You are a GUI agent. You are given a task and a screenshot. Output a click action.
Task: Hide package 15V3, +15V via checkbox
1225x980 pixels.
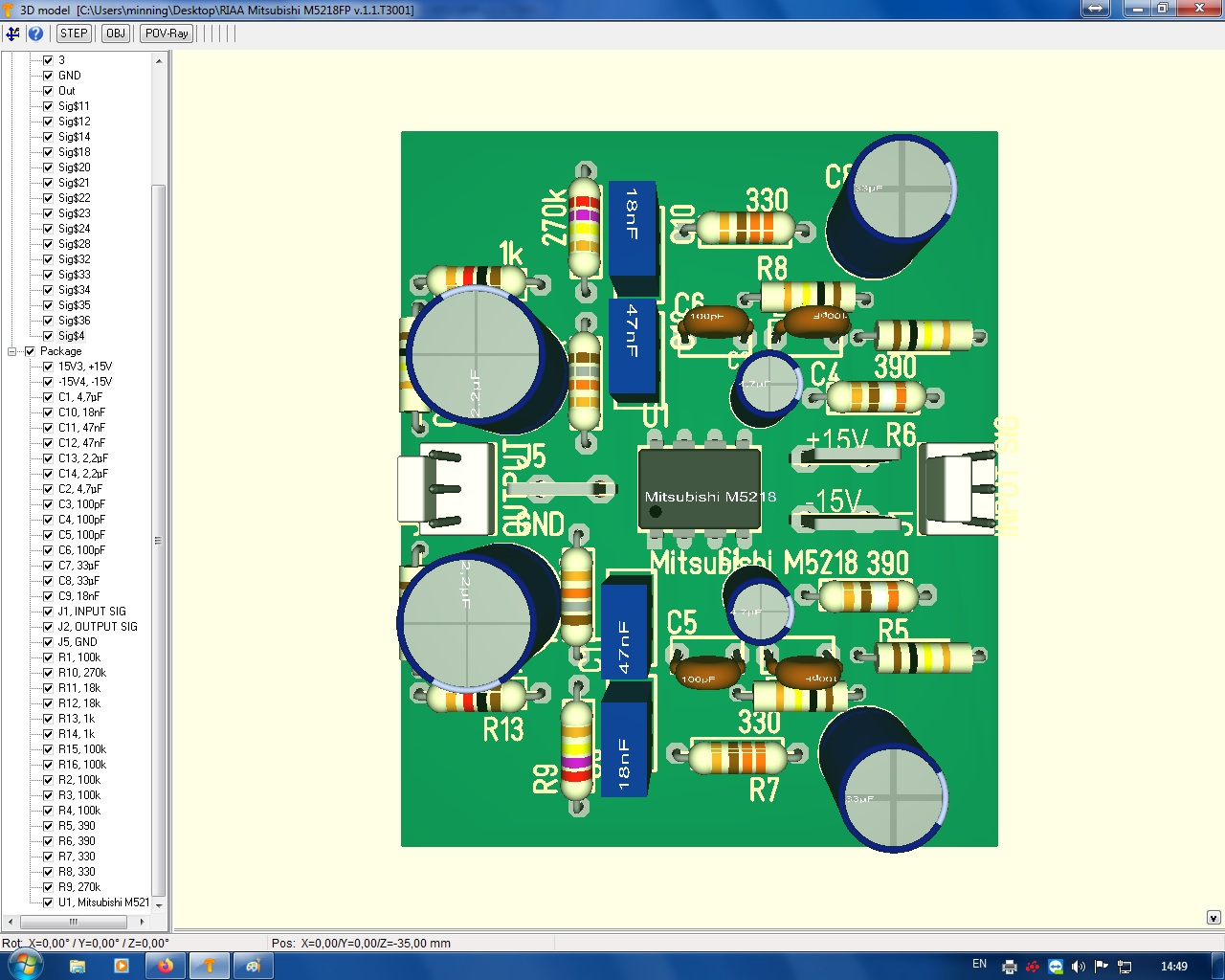pos(48,367)
